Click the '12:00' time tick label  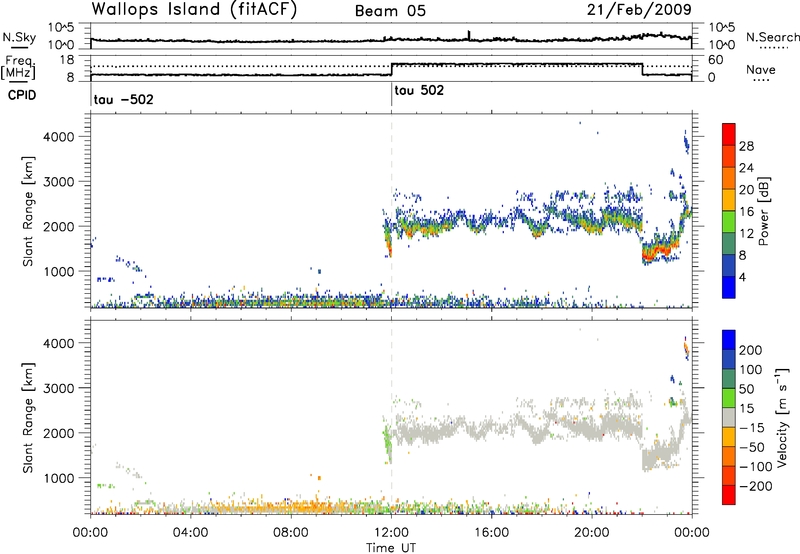(x=391, y=533)
